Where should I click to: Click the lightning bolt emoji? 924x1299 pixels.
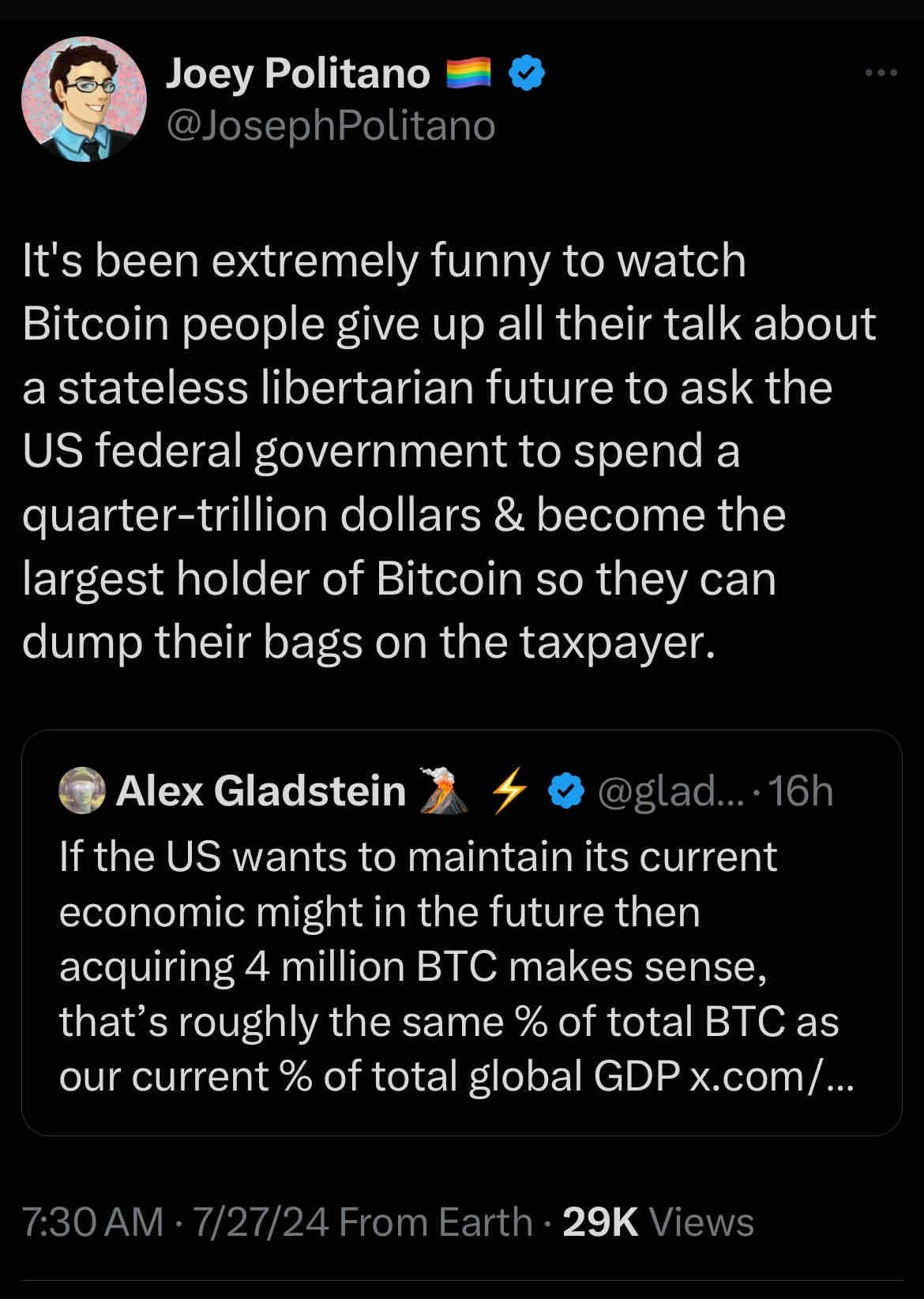tap(509, 790)
